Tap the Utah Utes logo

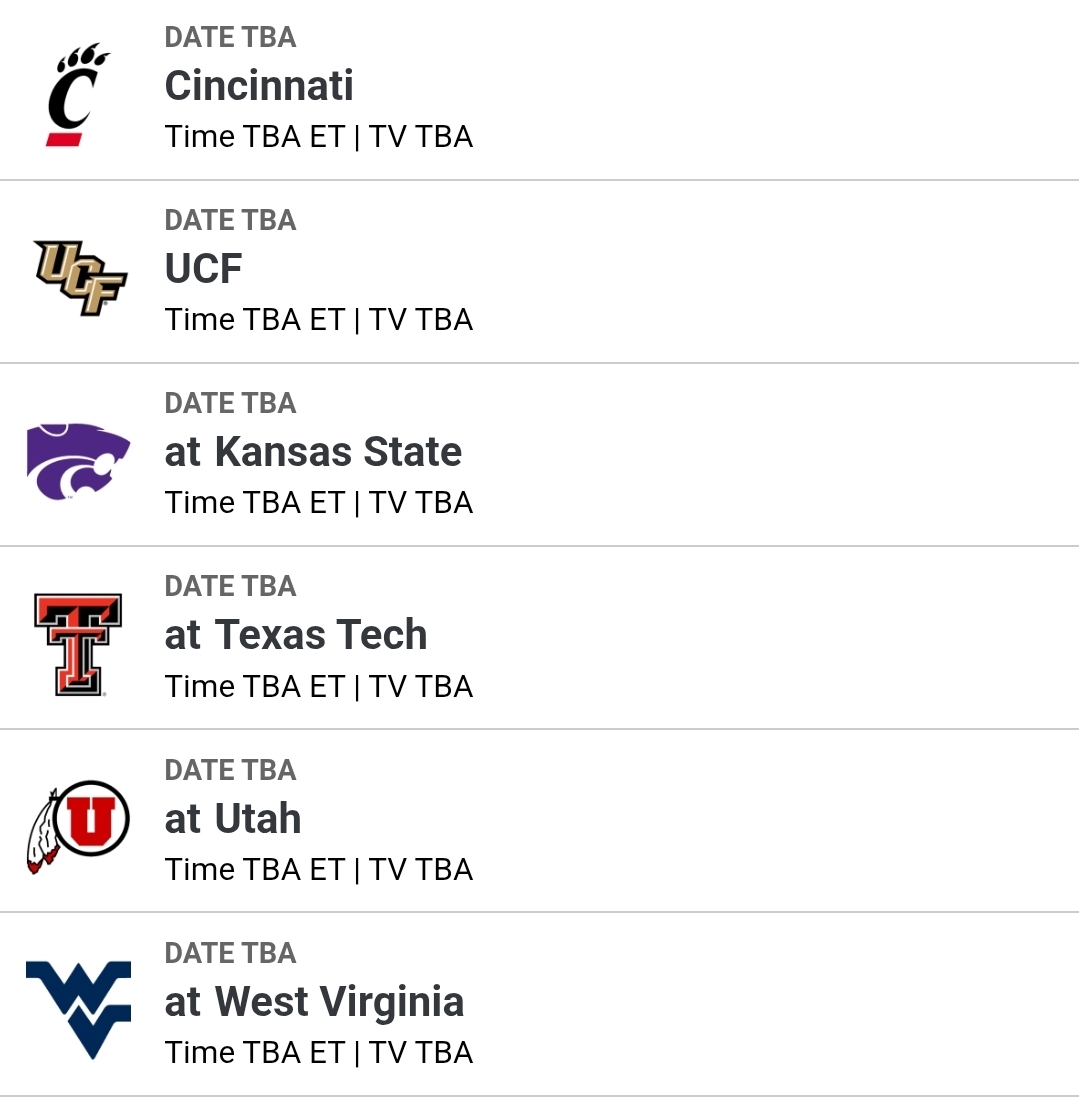tap(78, 826)
